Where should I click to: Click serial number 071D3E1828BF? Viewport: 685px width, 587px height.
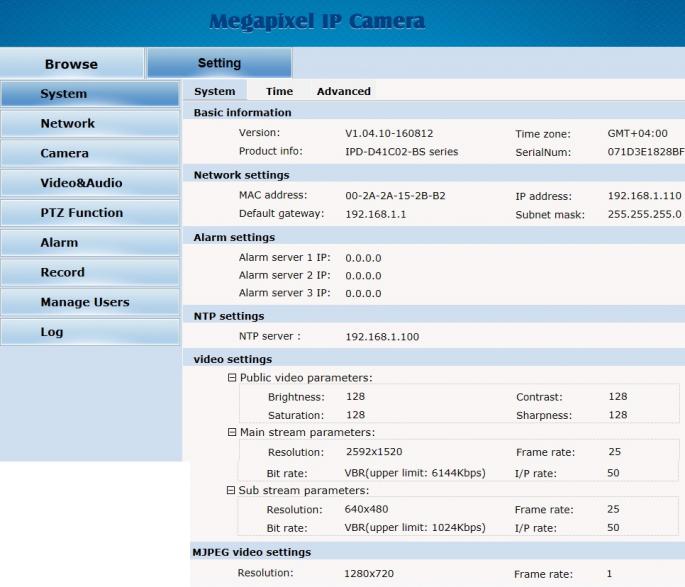646,152
